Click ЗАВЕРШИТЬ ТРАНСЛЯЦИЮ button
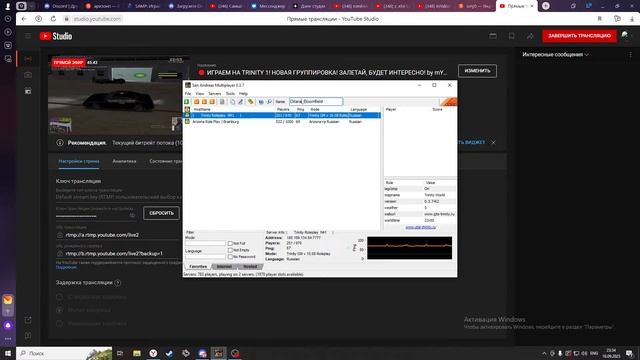 (x=579, y=36)
